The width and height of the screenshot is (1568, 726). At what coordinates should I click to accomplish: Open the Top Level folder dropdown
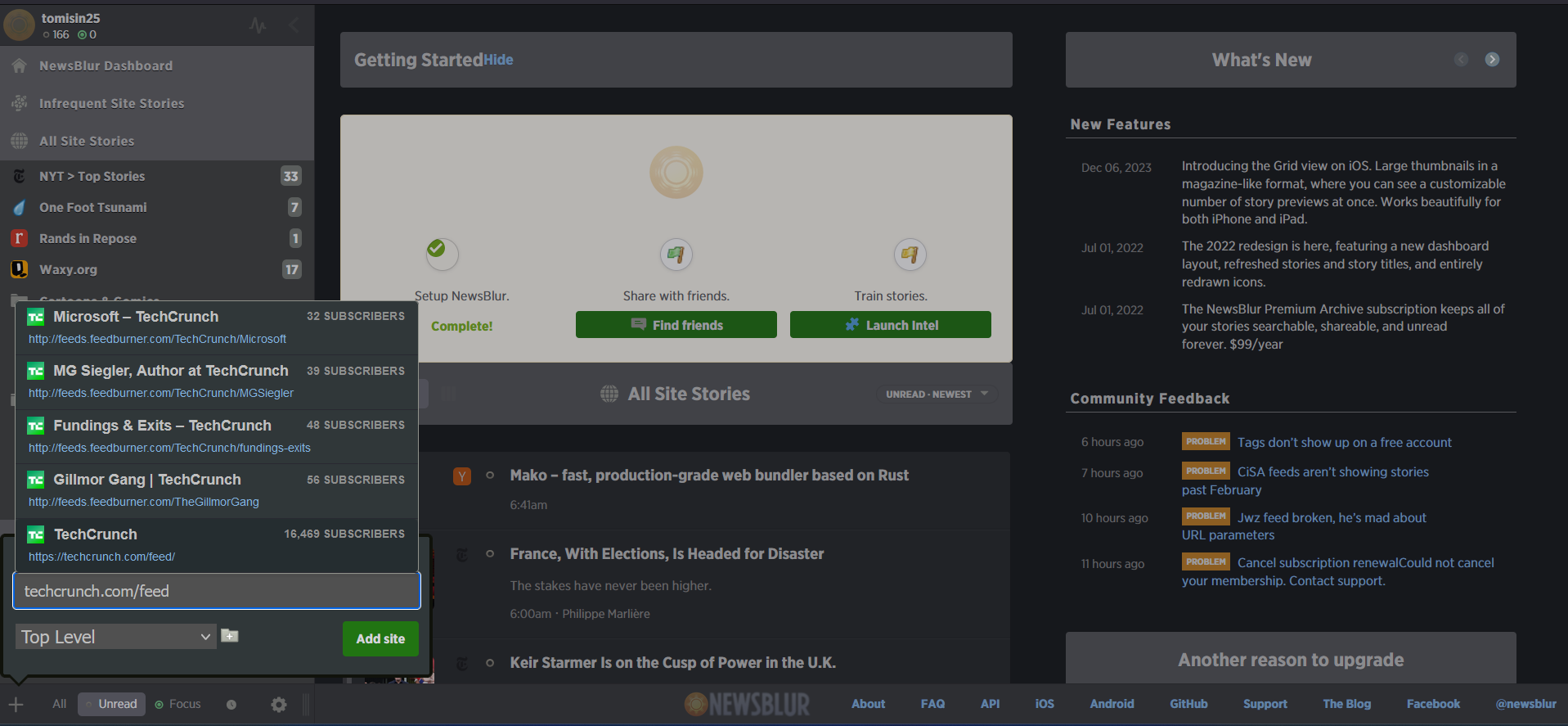tap(116, 637)
